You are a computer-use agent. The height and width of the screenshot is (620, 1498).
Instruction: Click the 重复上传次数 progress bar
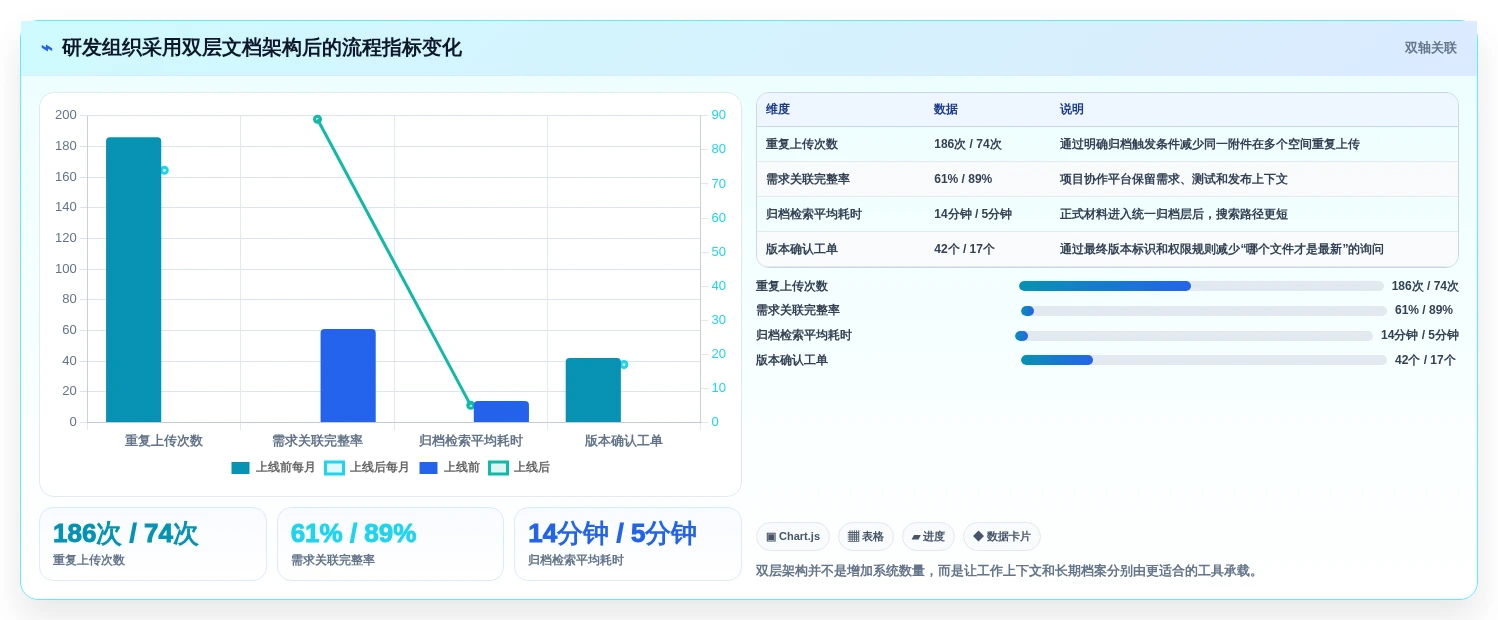pos(1201,286)
